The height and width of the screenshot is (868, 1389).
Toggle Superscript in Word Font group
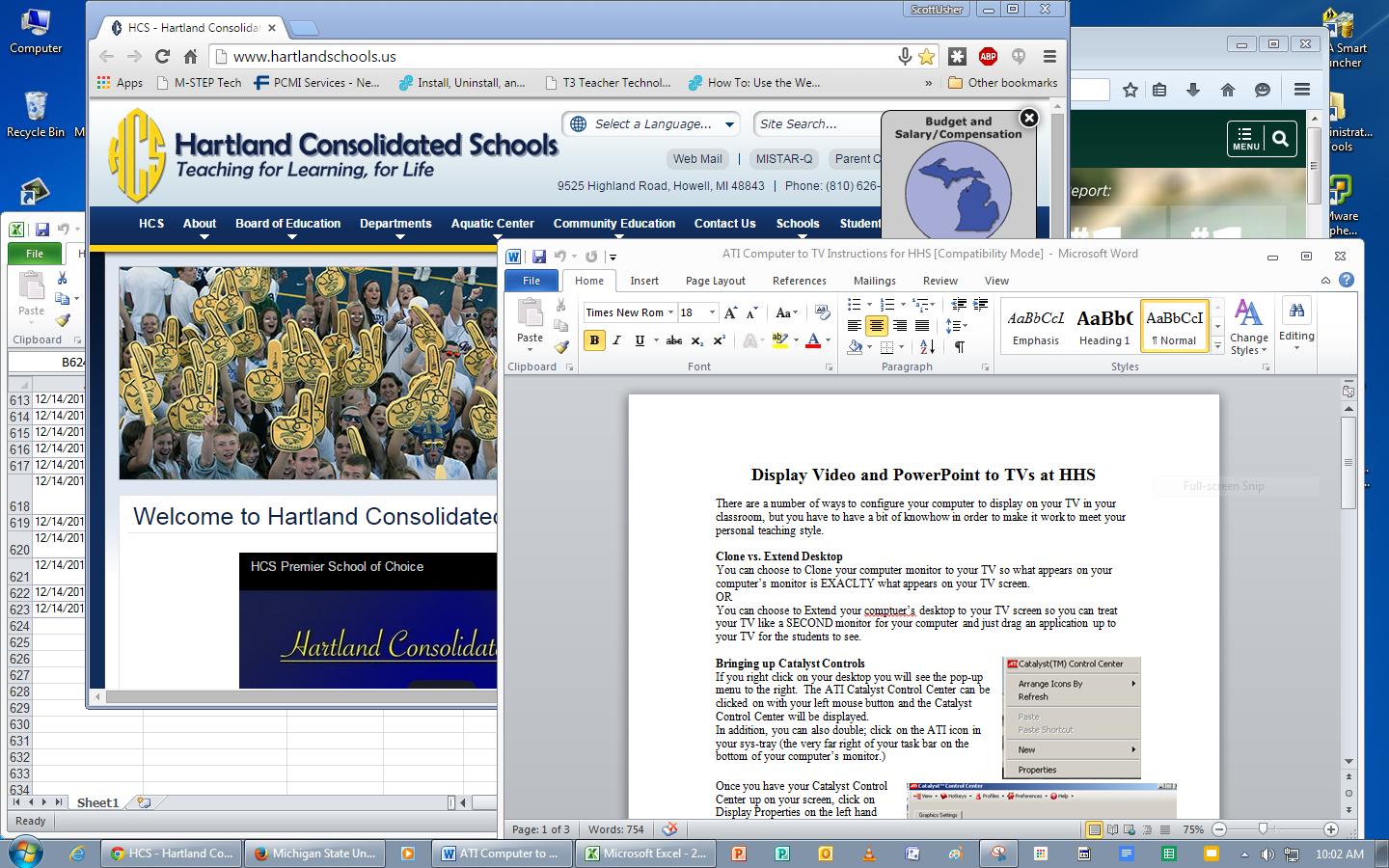tap(719, 340)
